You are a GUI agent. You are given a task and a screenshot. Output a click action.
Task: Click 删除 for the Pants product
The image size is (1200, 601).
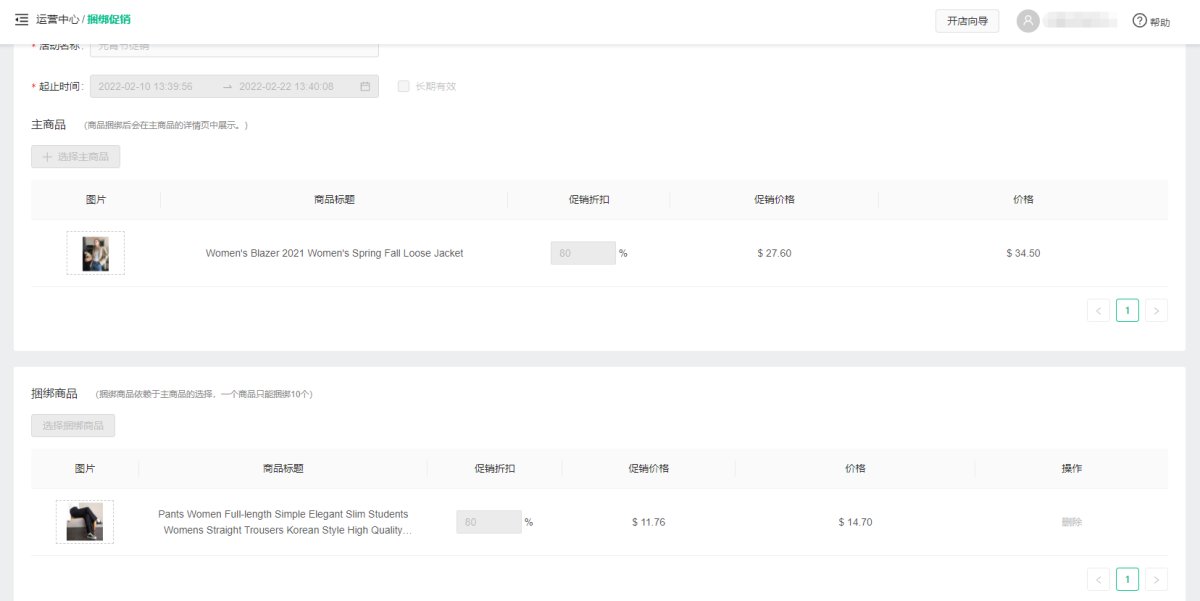point(1071,522)
